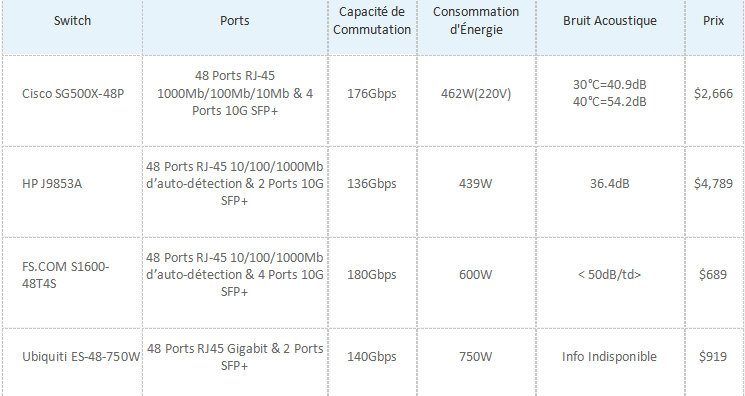
Task: Select the 176Gbps capacity value
Action: pos(372,94)
